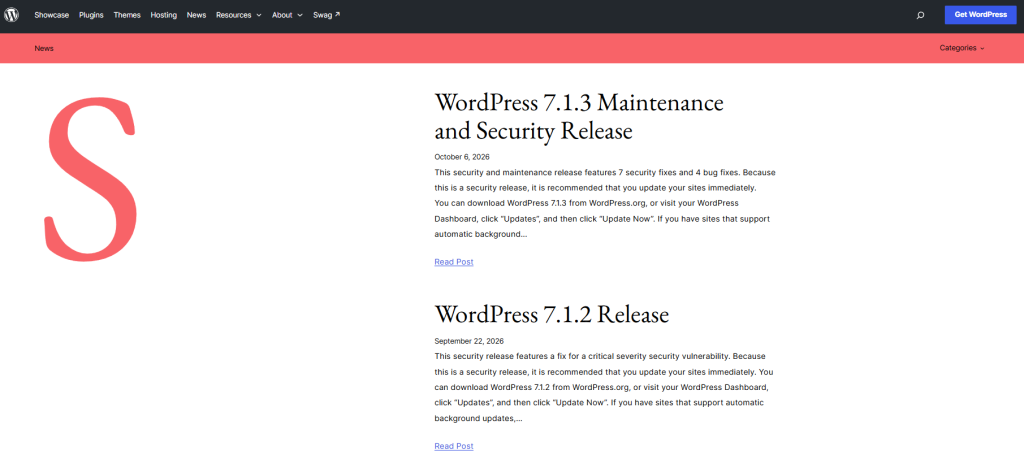This screenshot has height=455, width=1024.
Task: Open the search magnifier icon
Action: pyautogui.click(x=920, y=15)
